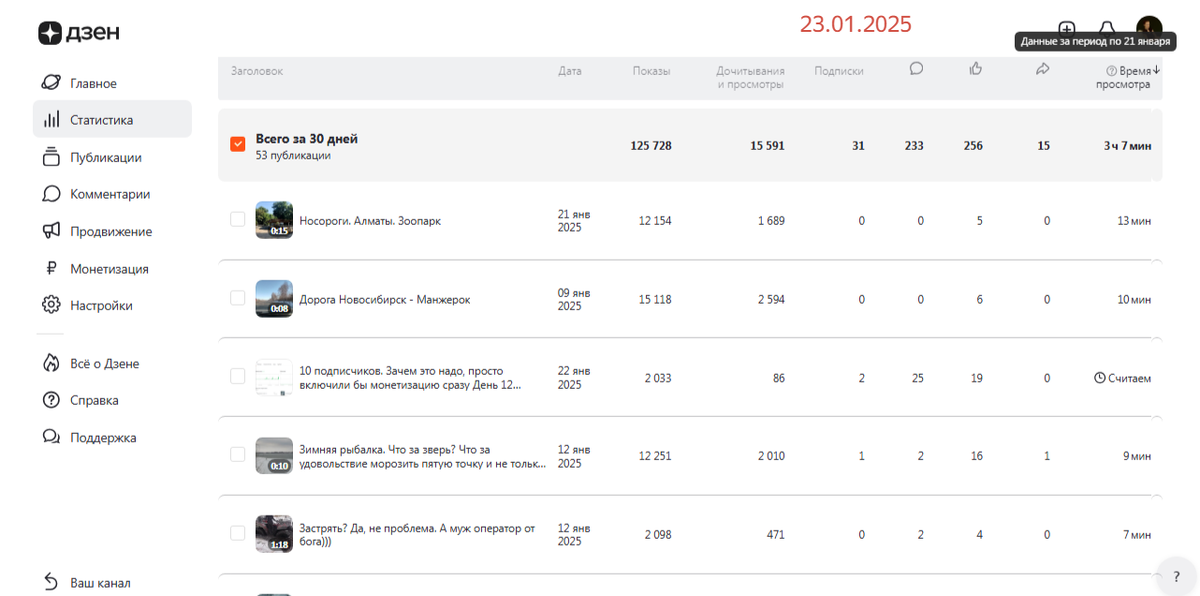Click the Статистика bar chart icon
This screenshot has width=1200, height=596.
51,119
